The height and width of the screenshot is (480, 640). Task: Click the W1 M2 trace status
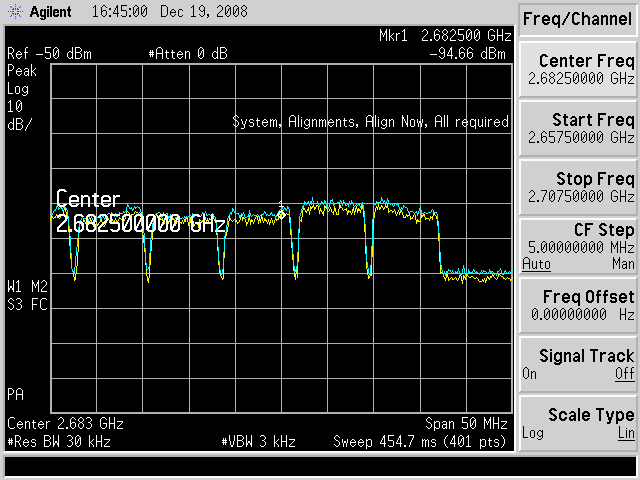pos(28,287)
